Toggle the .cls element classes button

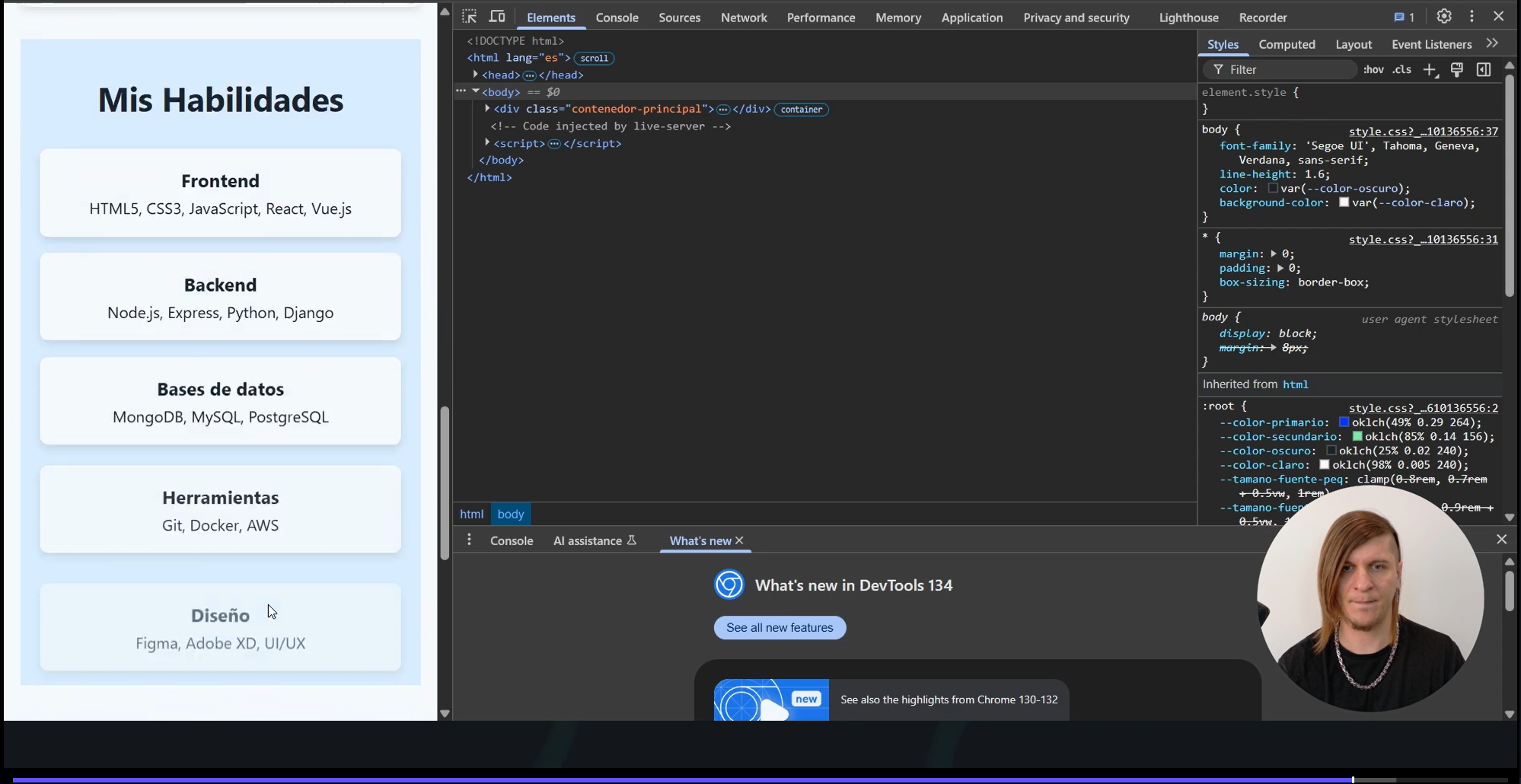pos(1402,69)
